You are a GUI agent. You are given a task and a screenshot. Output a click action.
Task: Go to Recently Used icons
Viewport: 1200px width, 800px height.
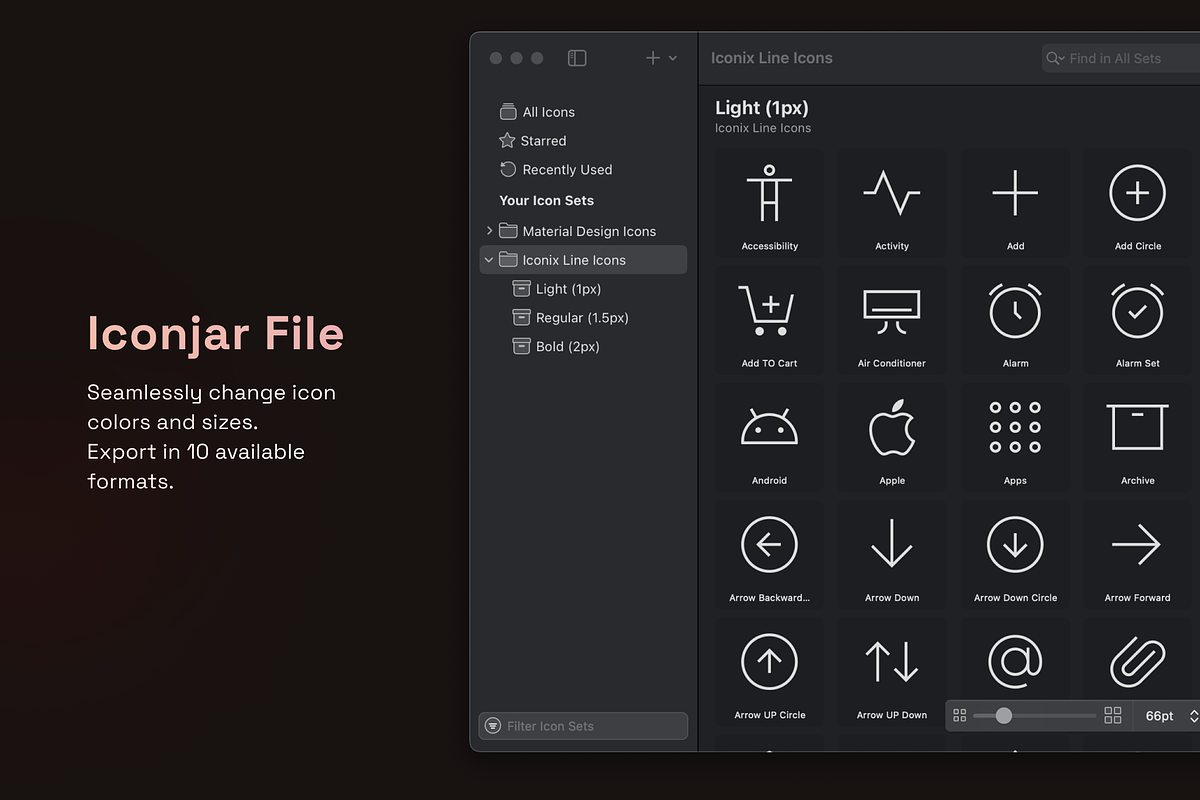(566, 170)
